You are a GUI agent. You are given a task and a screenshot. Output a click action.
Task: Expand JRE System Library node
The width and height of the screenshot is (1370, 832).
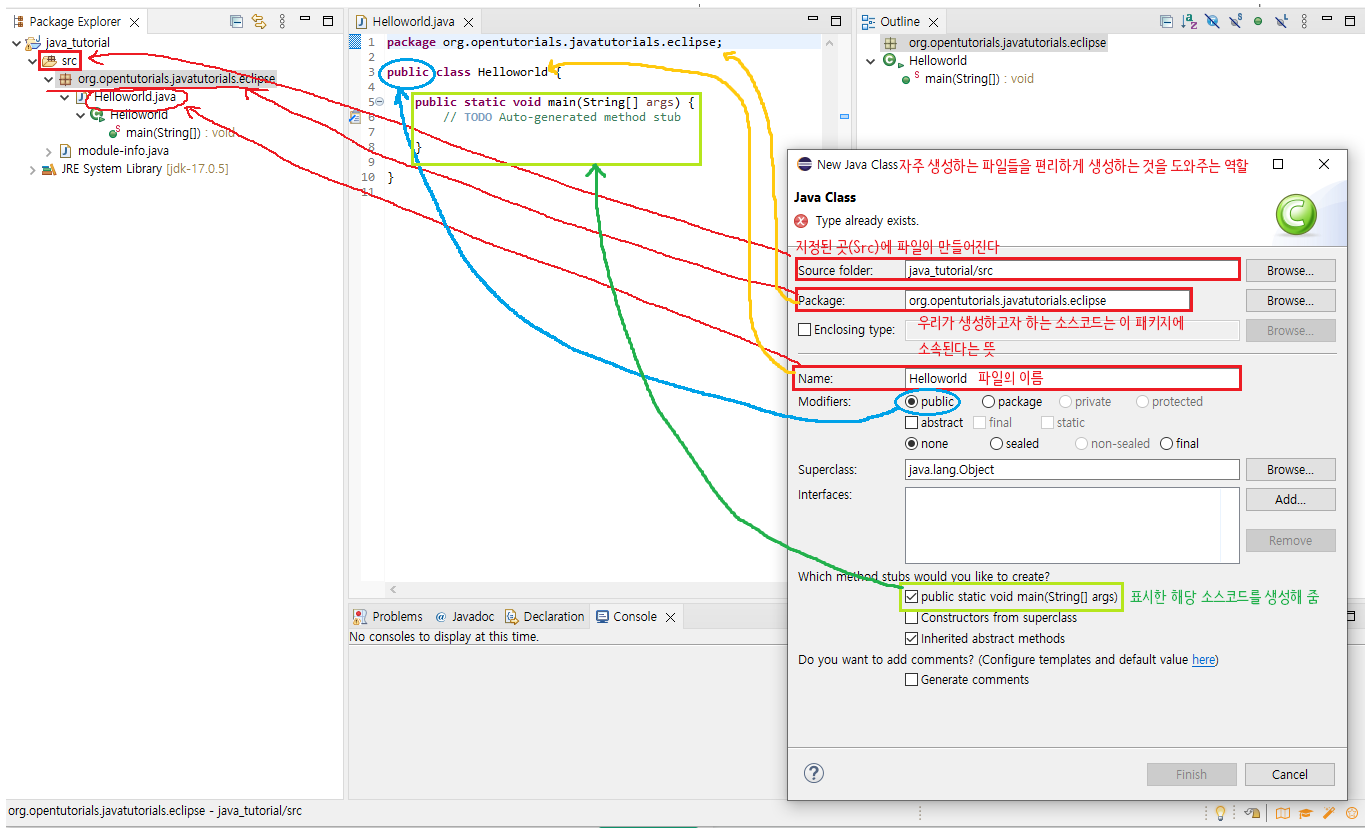coord(32,169)
